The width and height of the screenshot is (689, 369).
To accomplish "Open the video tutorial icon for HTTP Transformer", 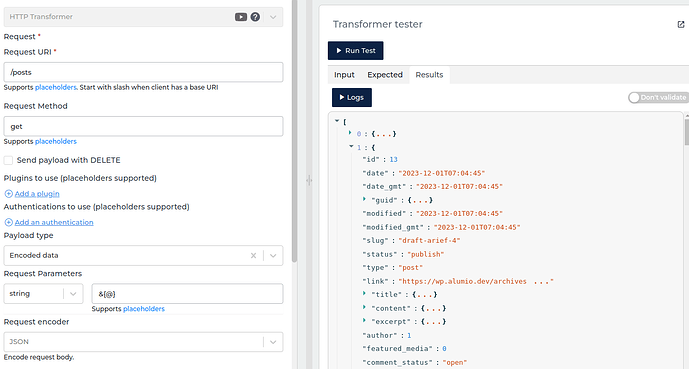I will coord(241,17).
